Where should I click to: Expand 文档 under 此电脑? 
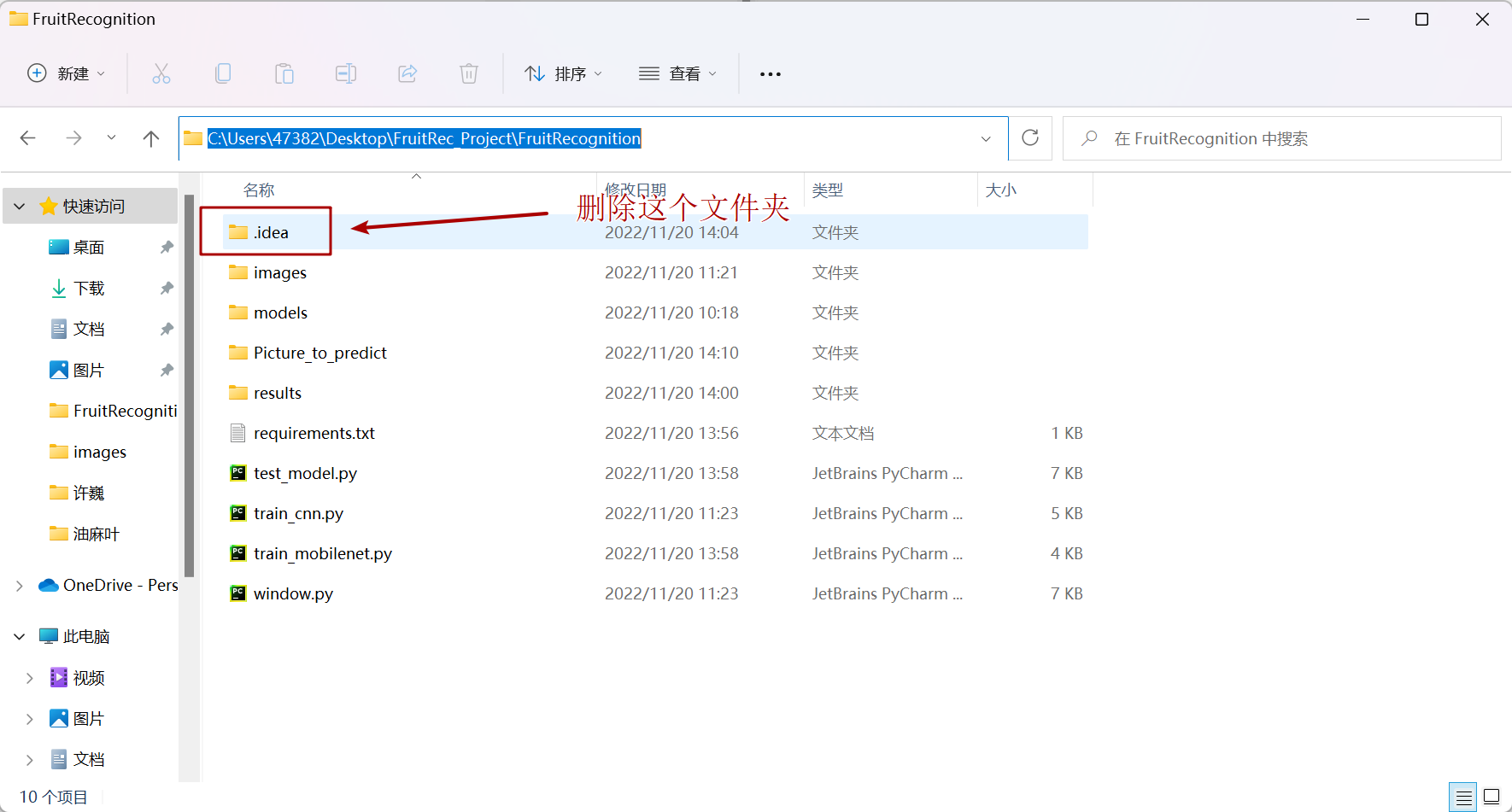click(30, 760)
